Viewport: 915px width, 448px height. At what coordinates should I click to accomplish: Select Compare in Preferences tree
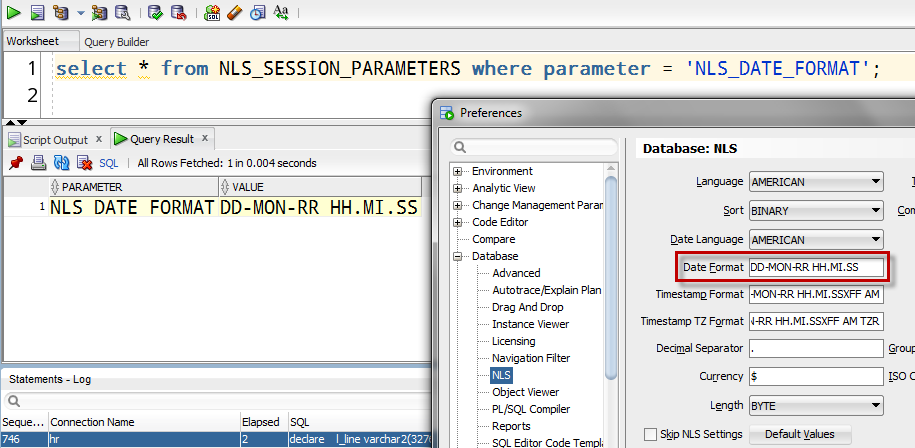click(x=494, y=239)
